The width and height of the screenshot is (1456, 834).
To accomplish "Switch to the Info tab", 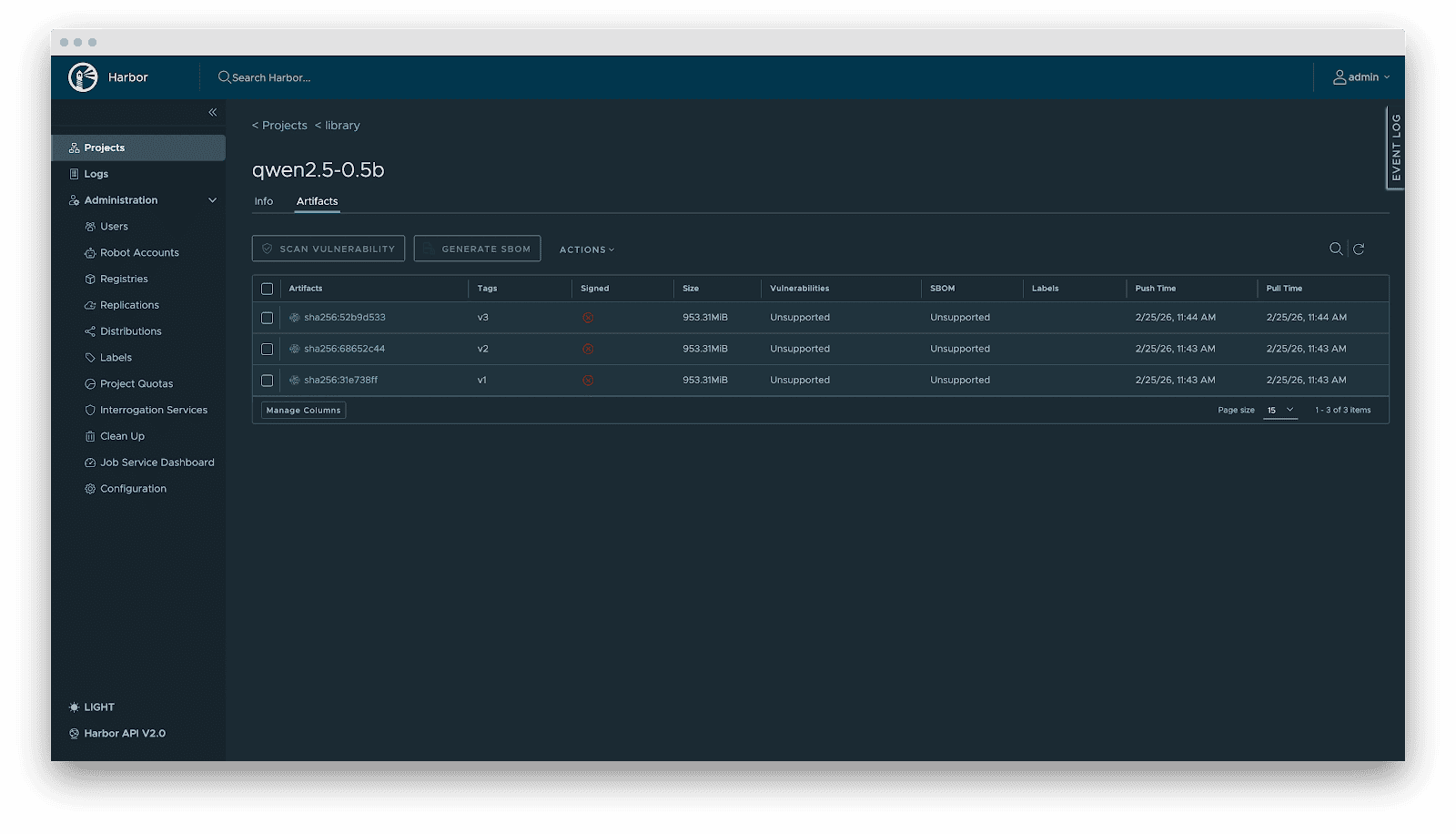I will pos(264,201).
